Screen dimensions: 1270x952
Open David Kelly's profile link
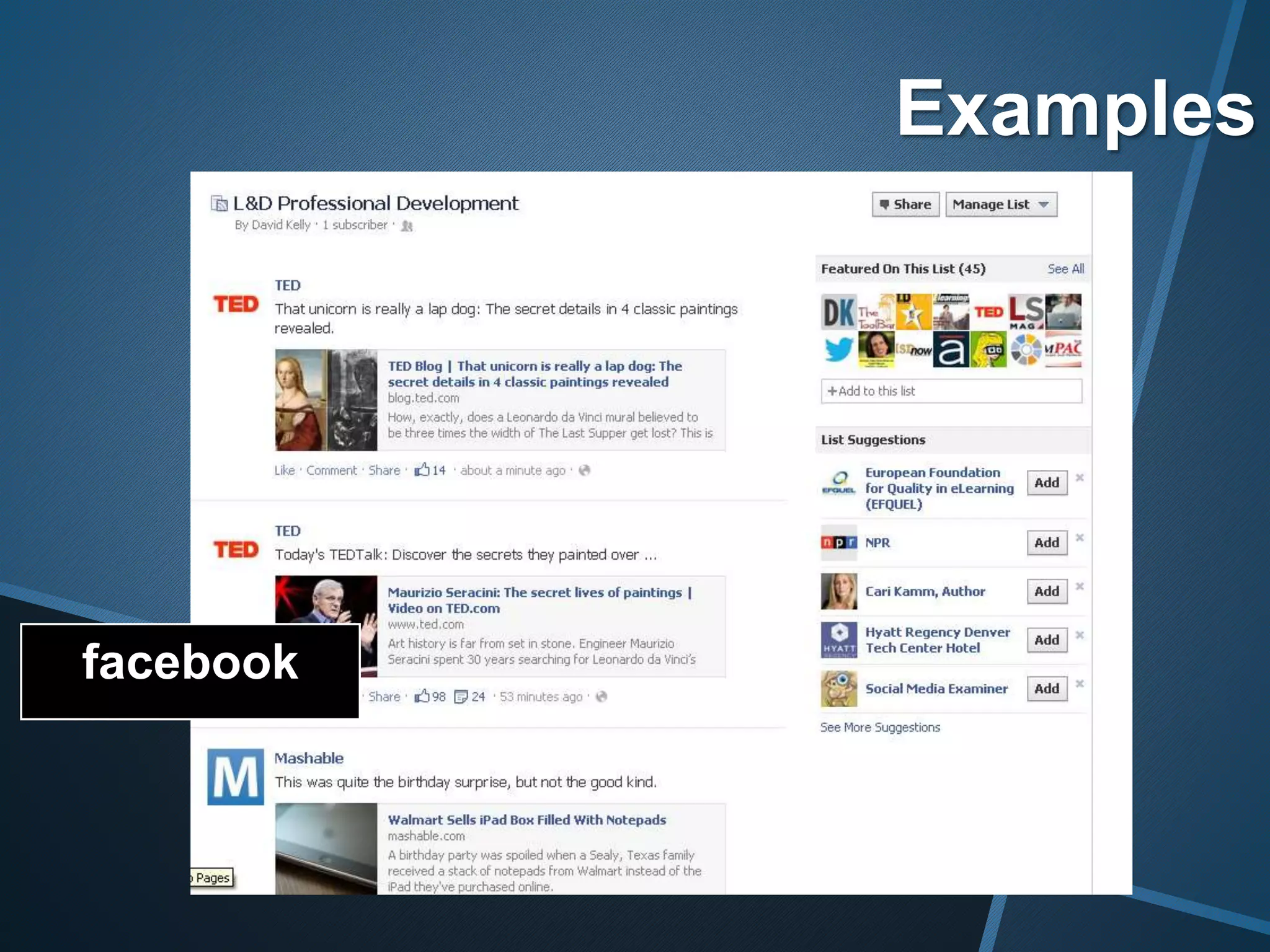[280, 225]
